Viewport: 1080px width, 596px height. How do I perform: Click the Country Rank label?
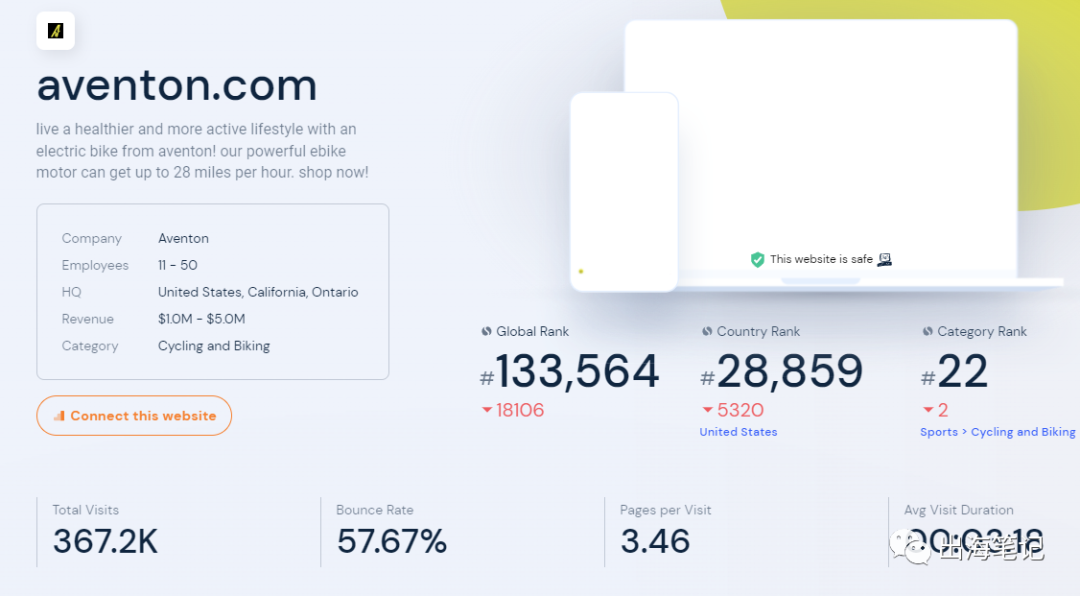pos(758,331)
